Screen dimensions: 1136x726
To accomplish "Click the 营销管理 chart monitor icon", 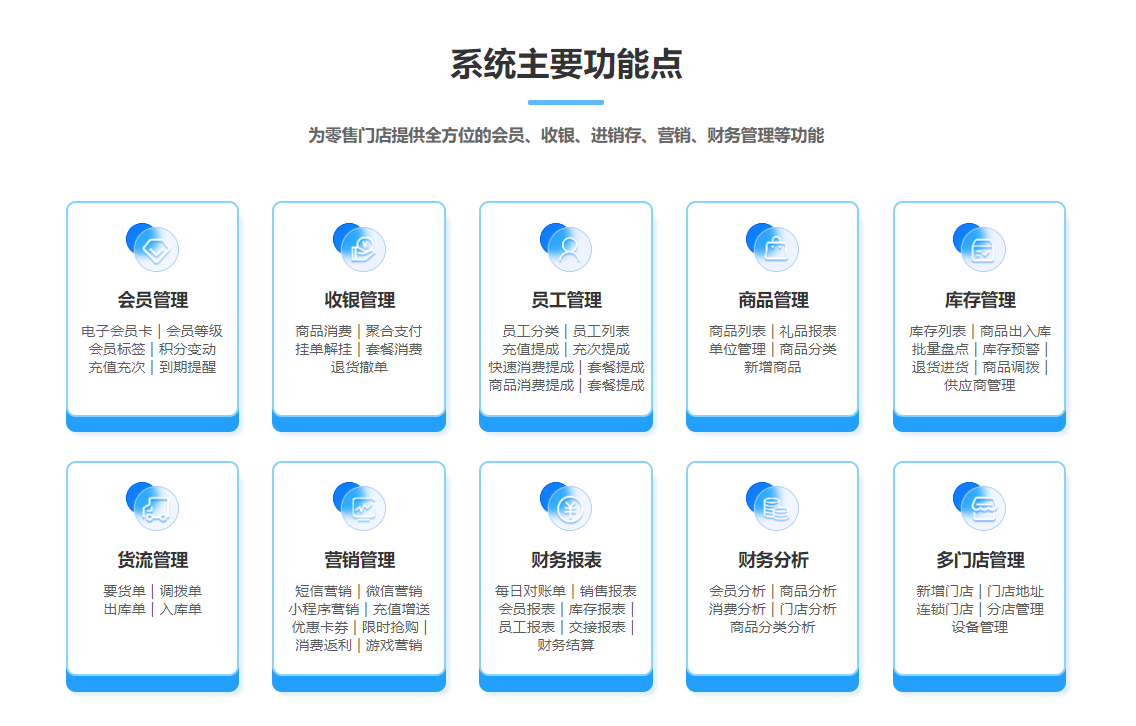I will pos(359,507).
